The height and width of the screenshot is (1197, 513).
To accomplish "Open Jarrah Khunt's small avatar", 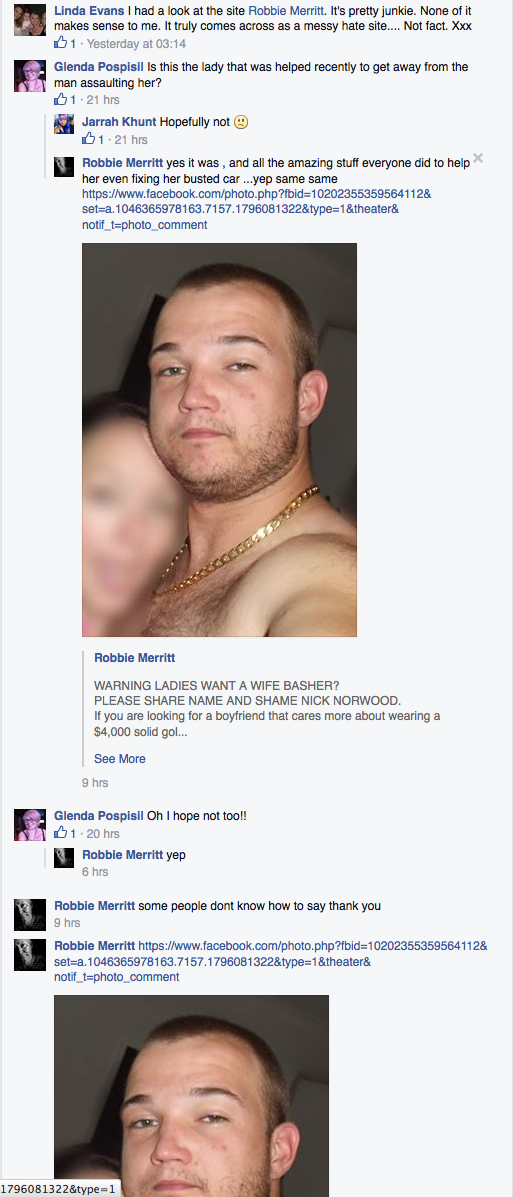I will [x=64, y=124].
